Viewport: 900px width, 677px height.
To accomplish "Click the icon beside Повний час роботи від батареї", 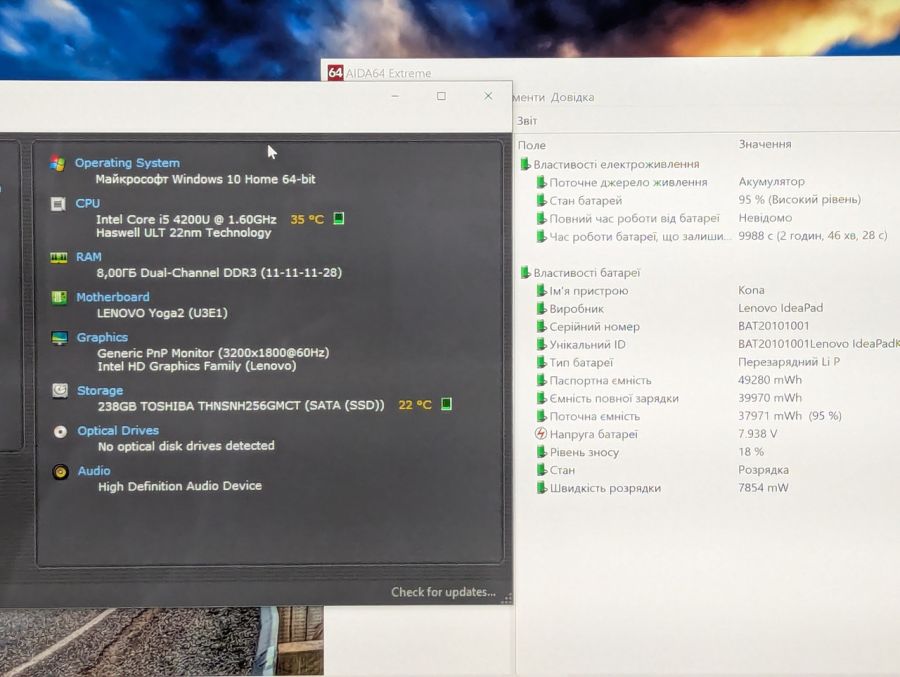I will (541, 219).
